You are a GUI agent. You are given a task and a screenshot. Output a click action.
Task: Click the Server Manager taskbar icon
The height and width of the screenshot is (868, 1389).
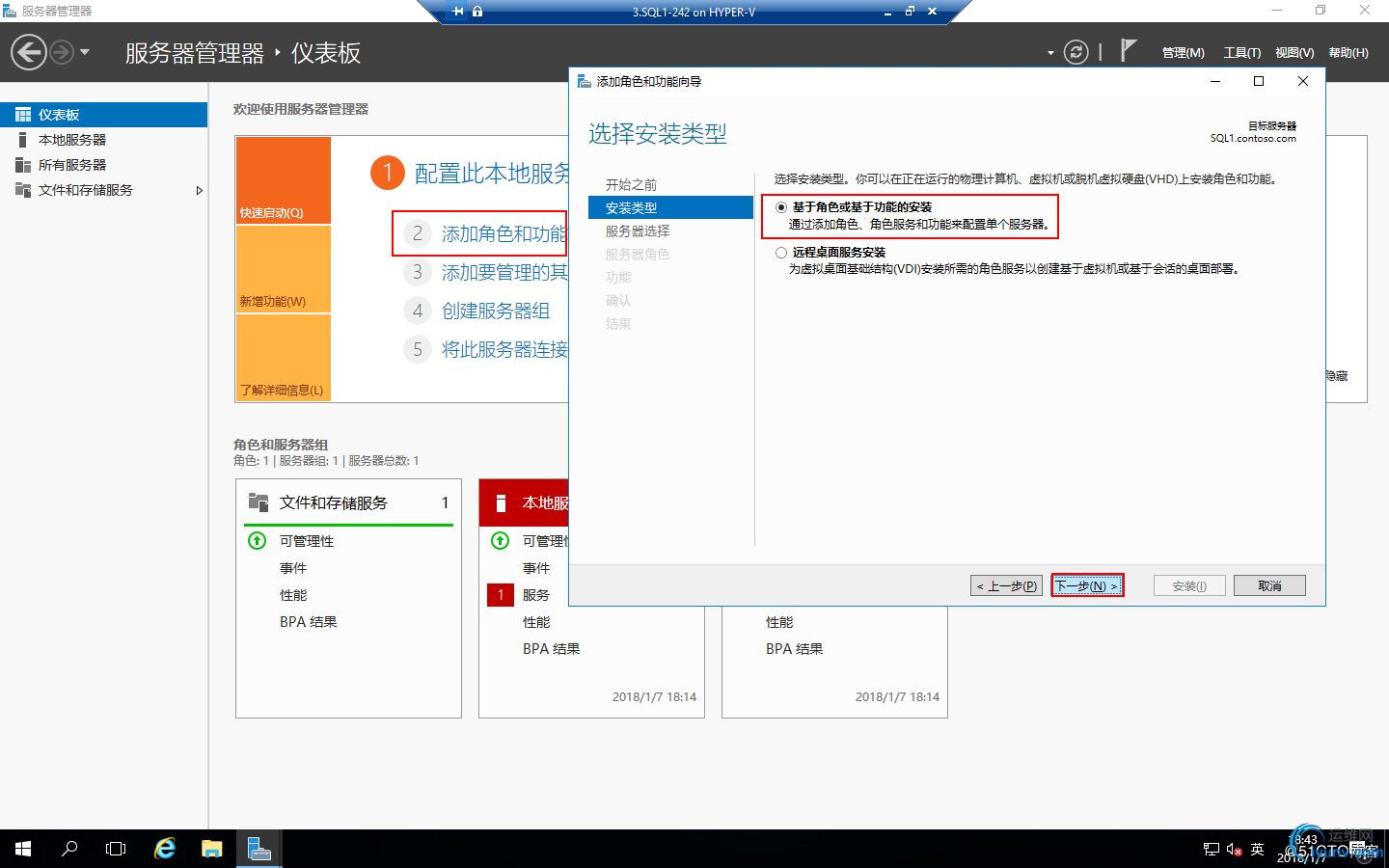[x=259, y=849]
